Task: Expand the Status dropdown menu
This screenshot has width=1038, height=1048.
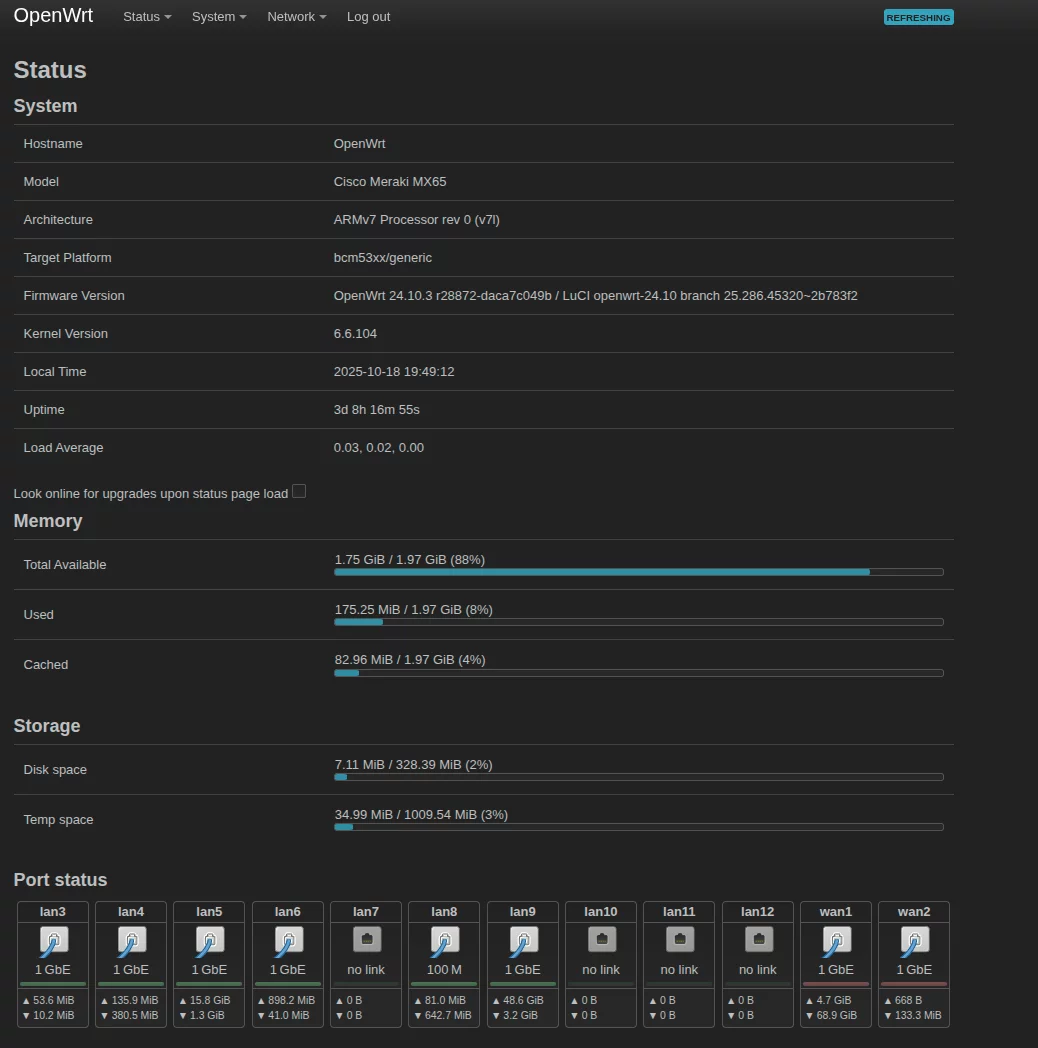Action: tap(146, 17)
